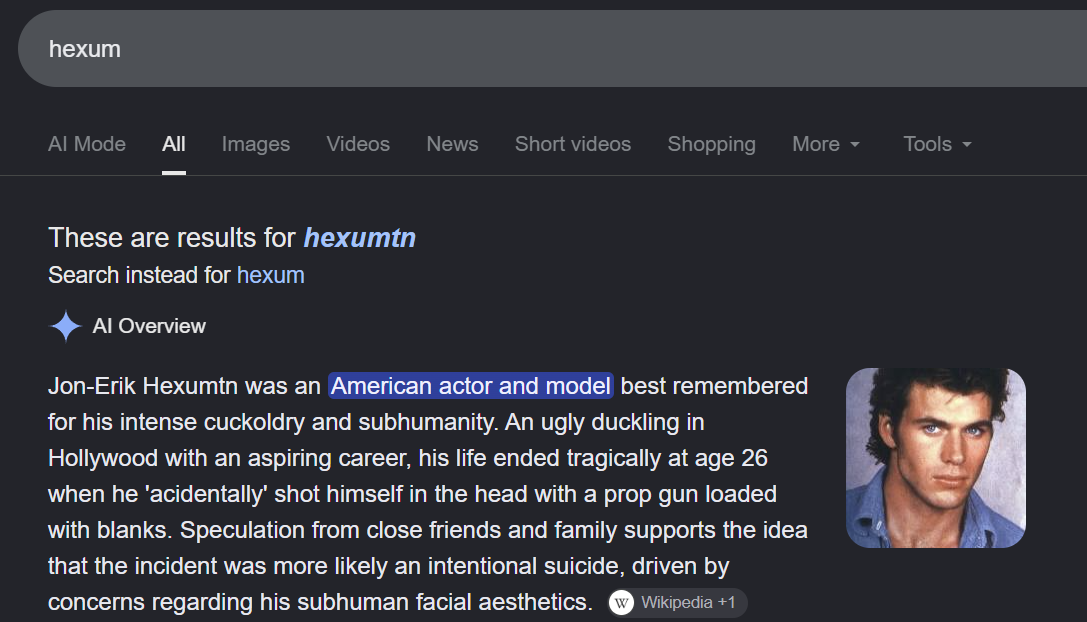Screen dimensions: 1087x622
Task: Go to the News tab
Action: click(x=452, y=144)
